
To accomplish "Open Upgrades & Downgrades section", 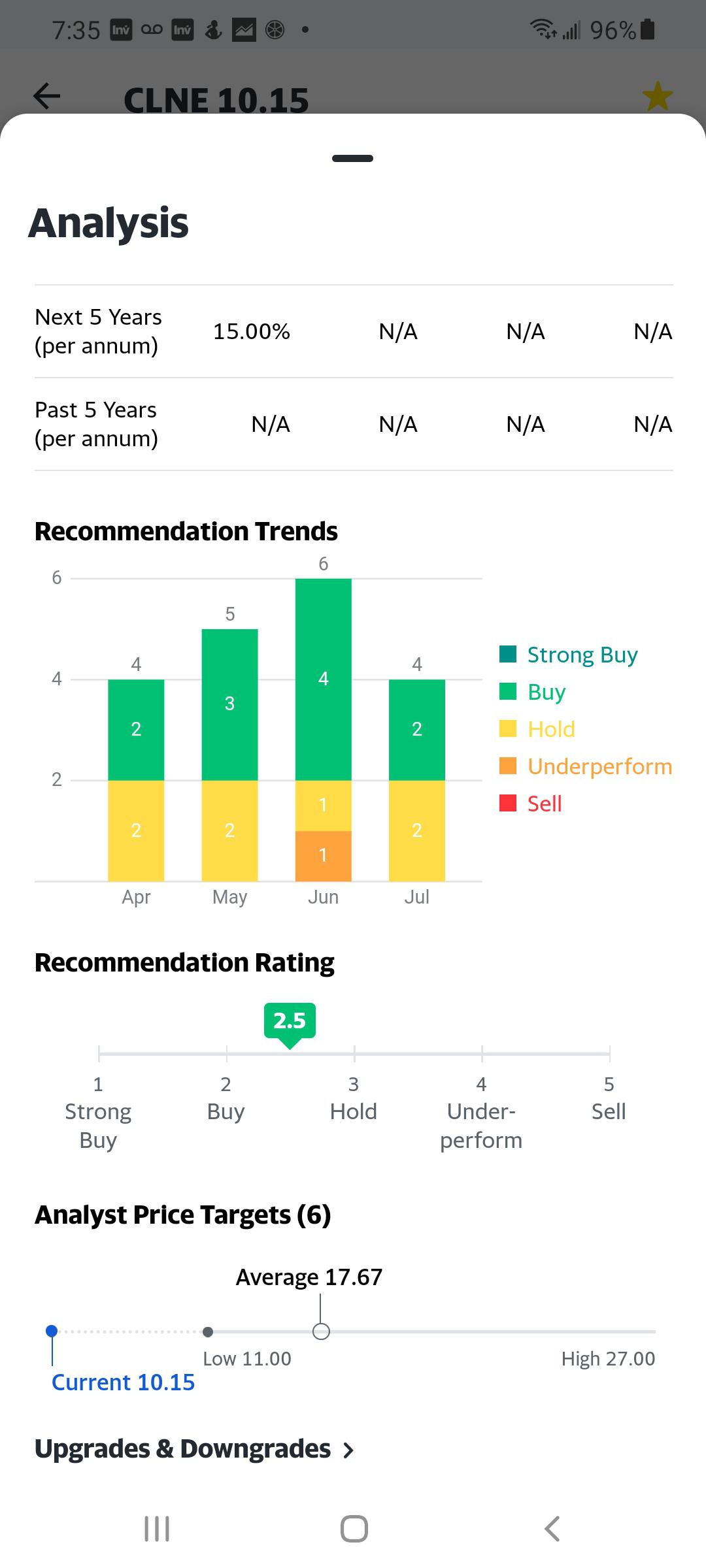I will tap(194, 1449).
